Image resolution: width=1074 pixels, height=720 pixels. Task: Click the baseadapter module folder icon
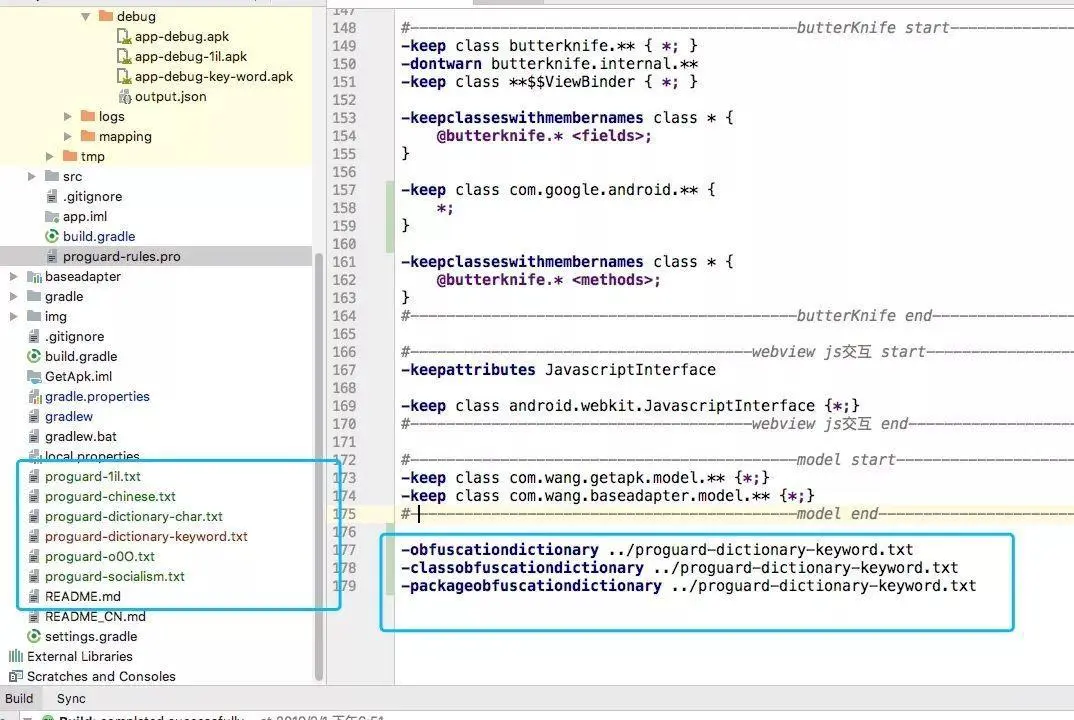34,277
